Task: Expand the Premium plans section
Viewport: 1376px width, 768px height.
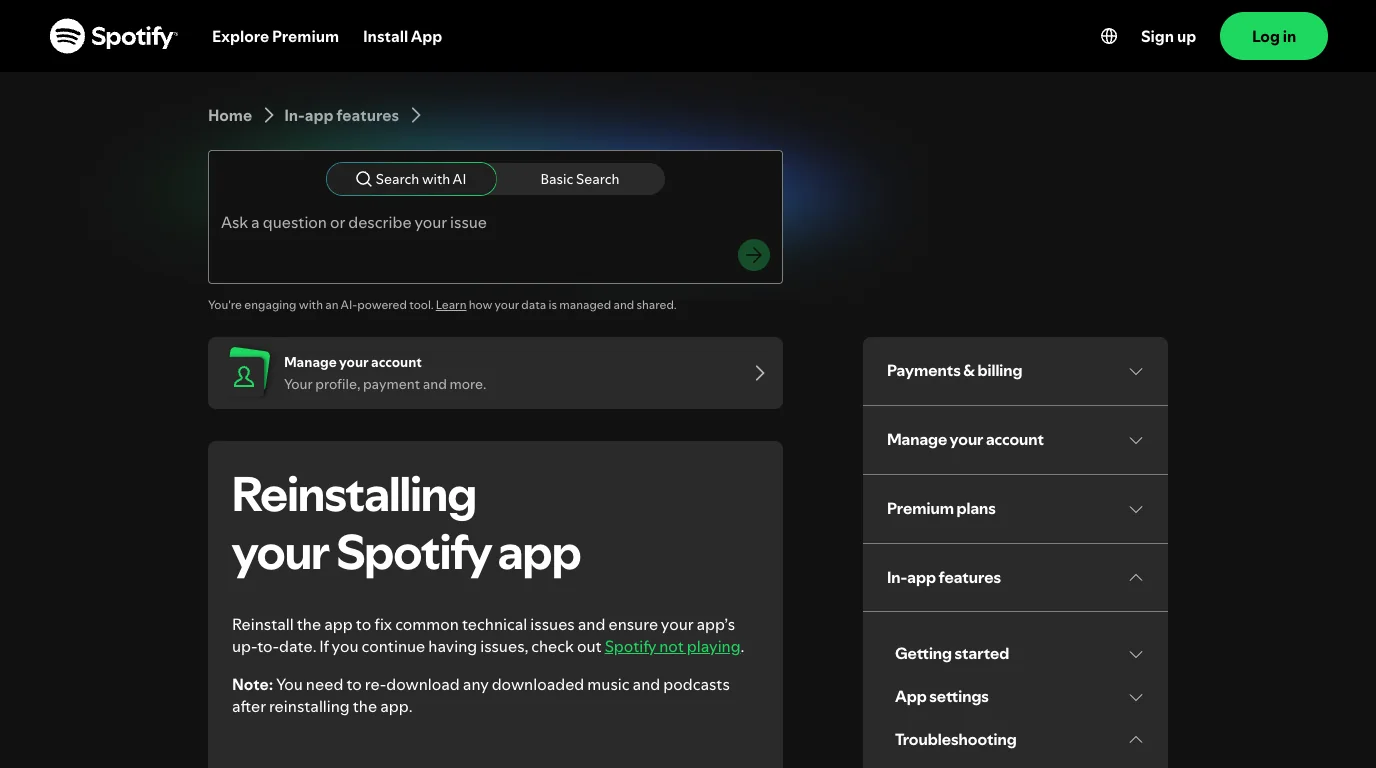Action: click(1015, 509)
